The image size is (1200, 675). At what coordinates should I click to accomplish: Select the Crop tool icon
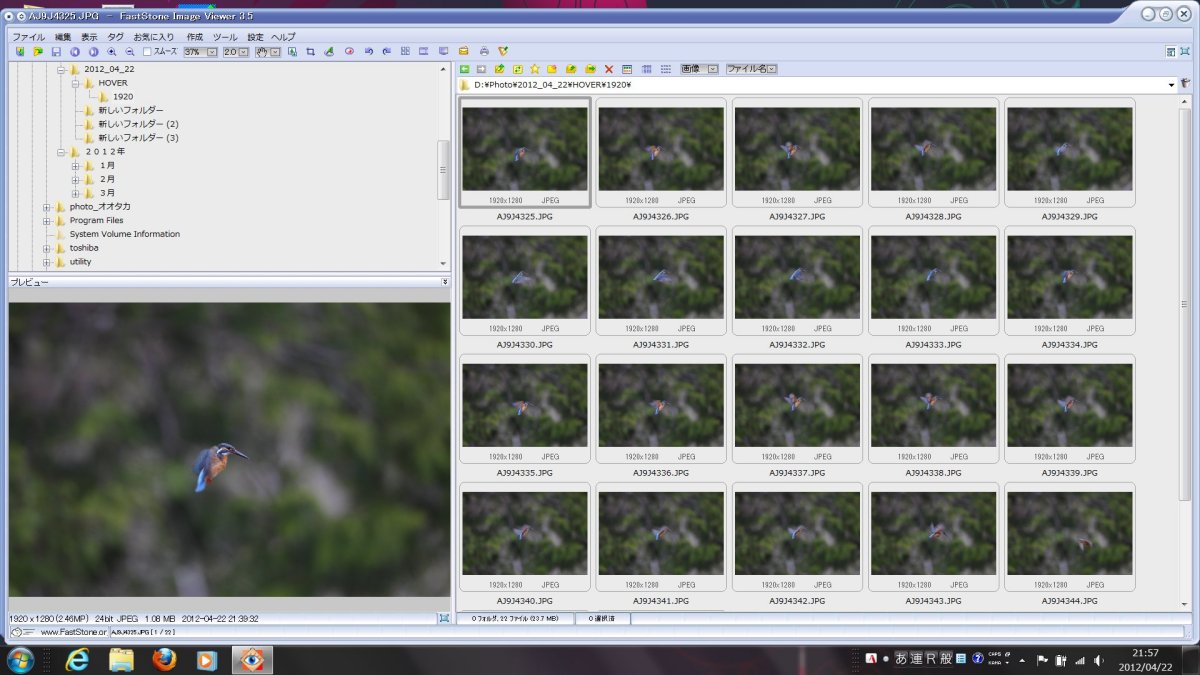click(x=310, y=51)
